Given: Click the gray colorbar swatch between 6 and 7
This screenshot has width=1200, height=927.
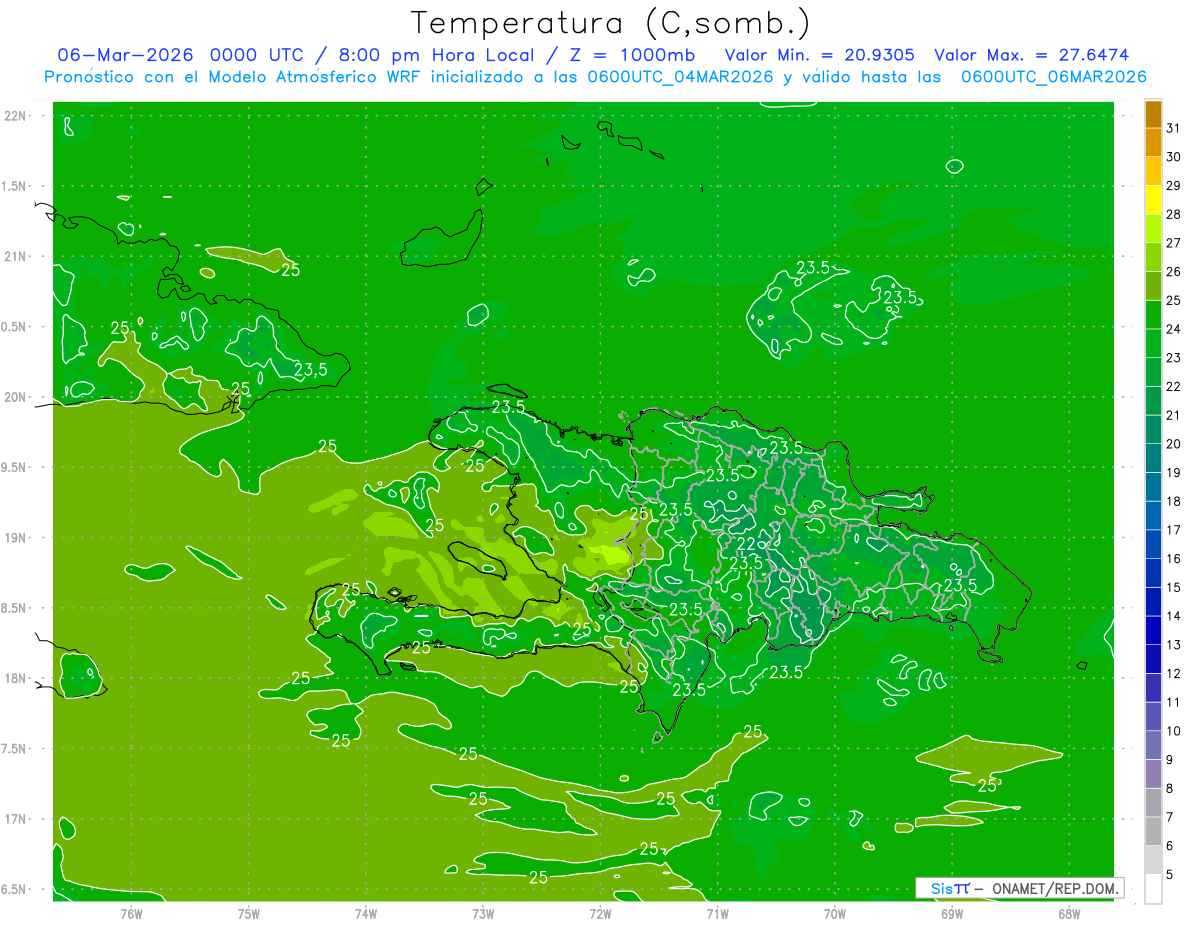Looking at the screenshot, I should pyautogui.click(x=1153, y=831).
